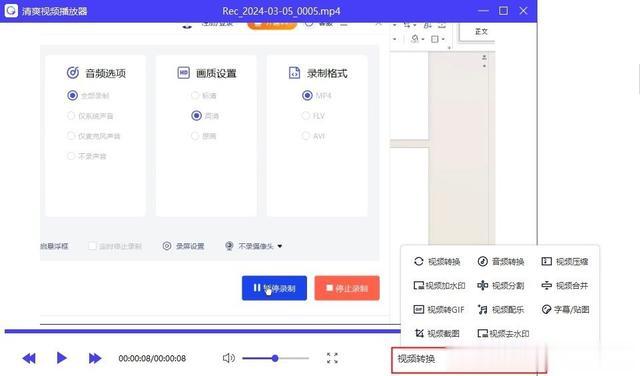The height and width of the screenshot is (376, 640).
Task: Click the Rec_2024-03-05_0005.mp4 title text
Action: [281, 11]
